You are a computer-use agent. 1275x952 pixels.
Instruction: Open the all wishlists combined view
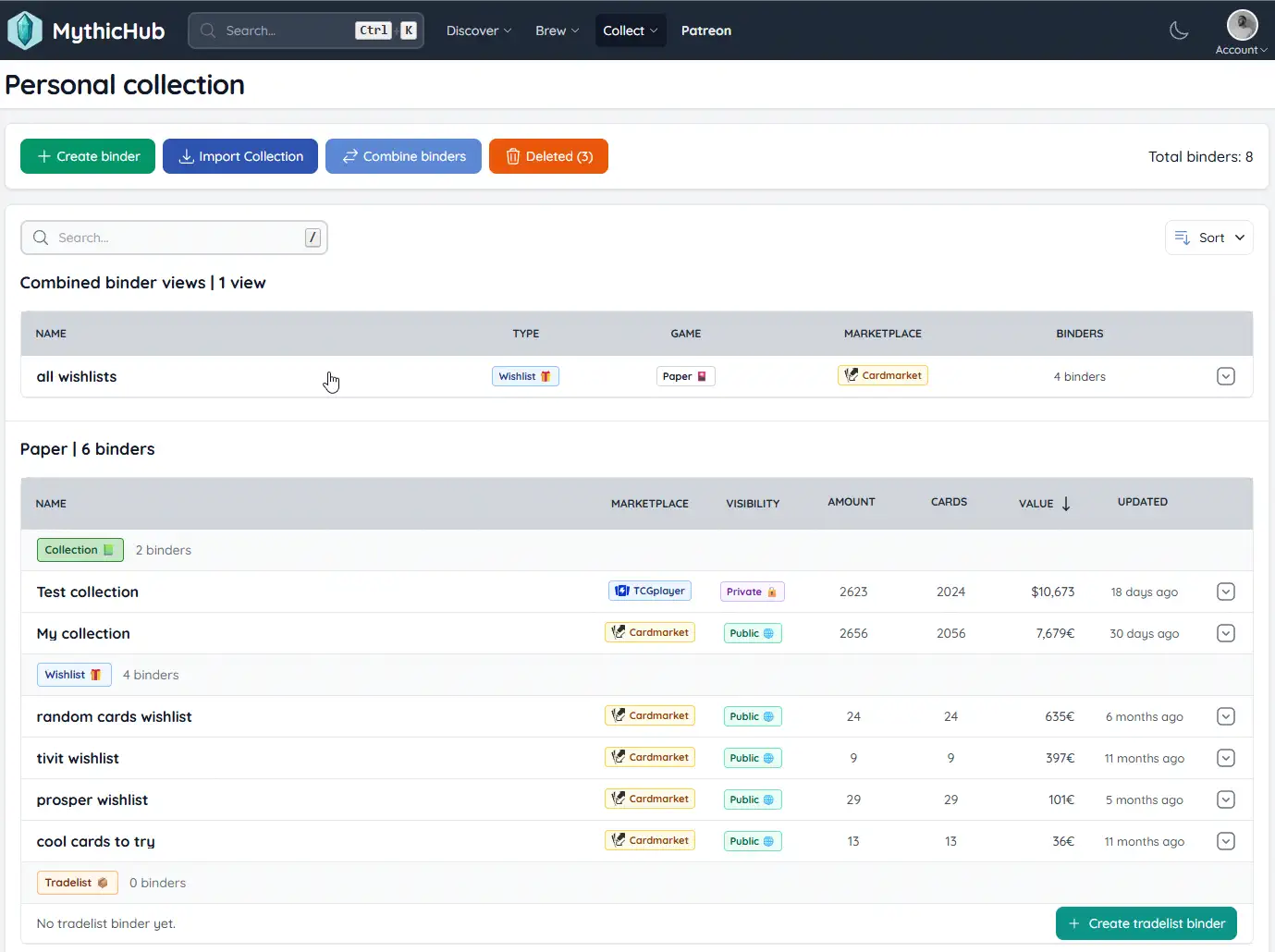(x=77, y=377)
